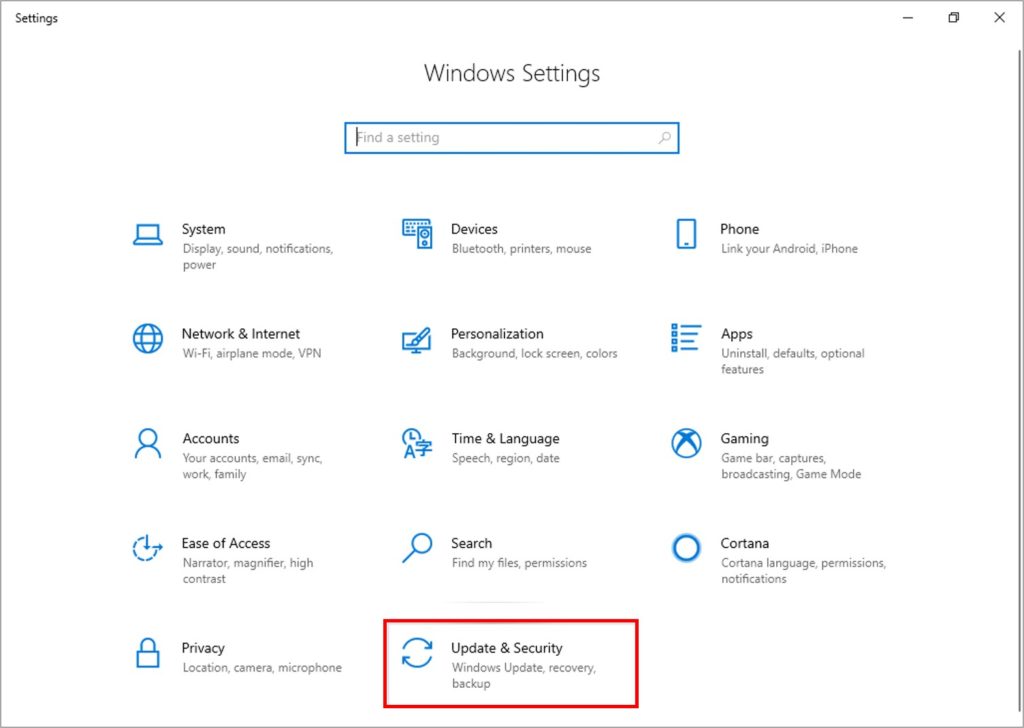Click "Find my files, permissions" description
The image size is (1024, 728).
click(x=519, y=563)
